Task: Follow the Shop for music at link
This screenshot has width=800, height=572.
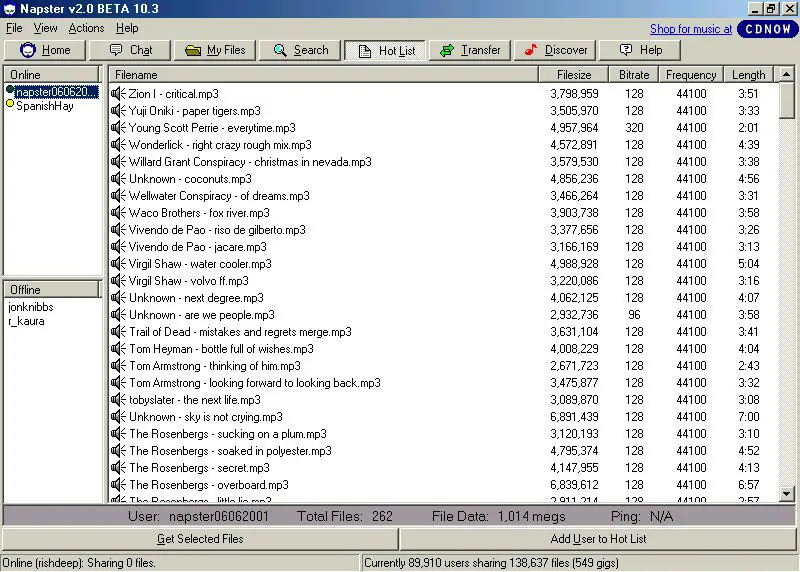Action: click(691, 29)
